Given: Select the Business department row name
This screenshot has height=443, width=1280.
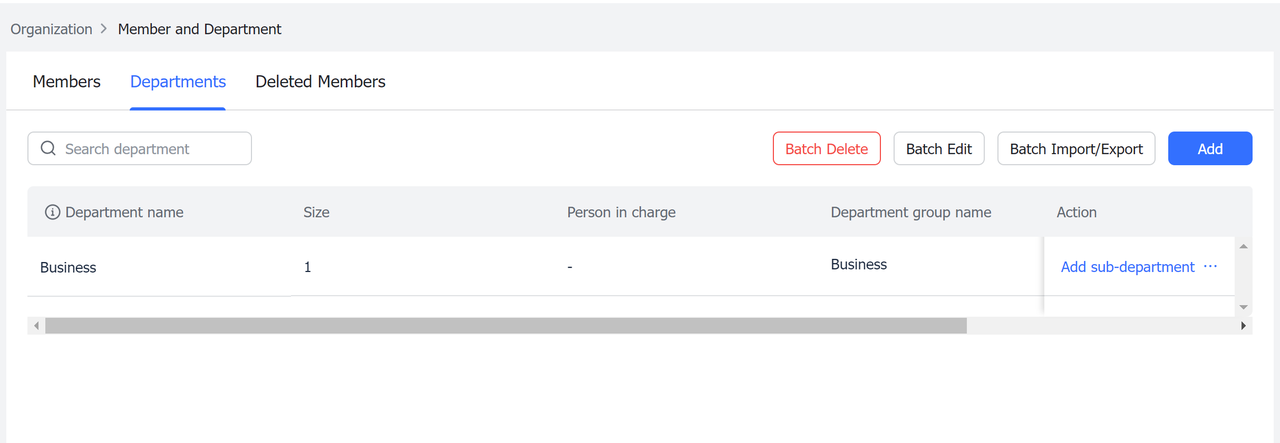Looking at the screenshot, I should tap(68, 268).
